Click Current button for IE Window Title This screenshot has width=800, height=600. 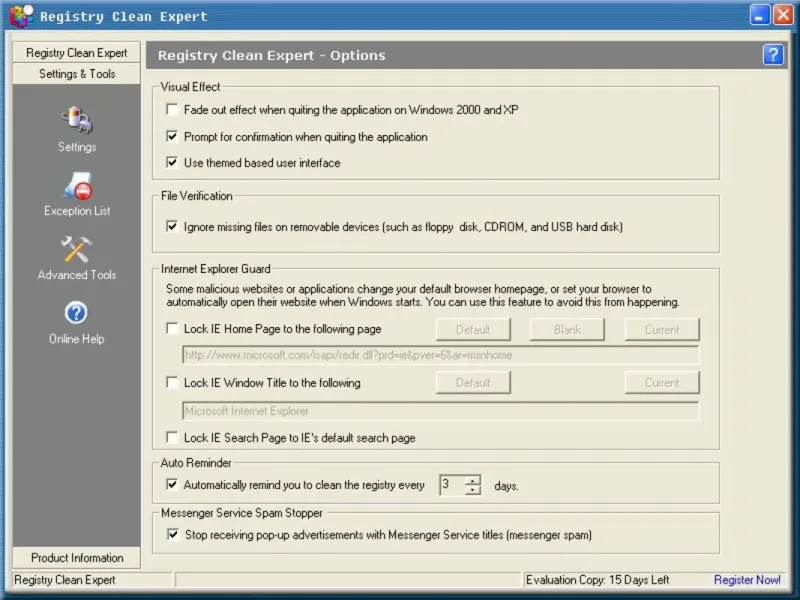pos(662,383)
